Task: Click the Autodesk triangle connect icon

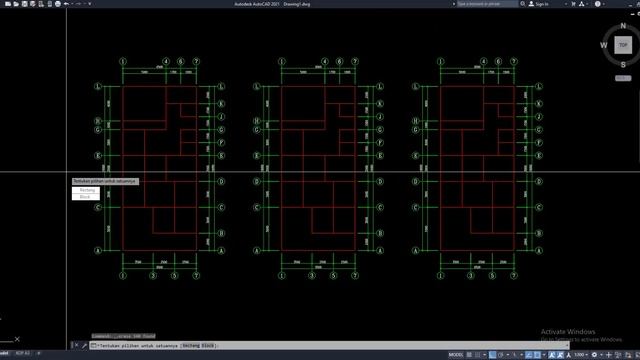Action: 582,4
